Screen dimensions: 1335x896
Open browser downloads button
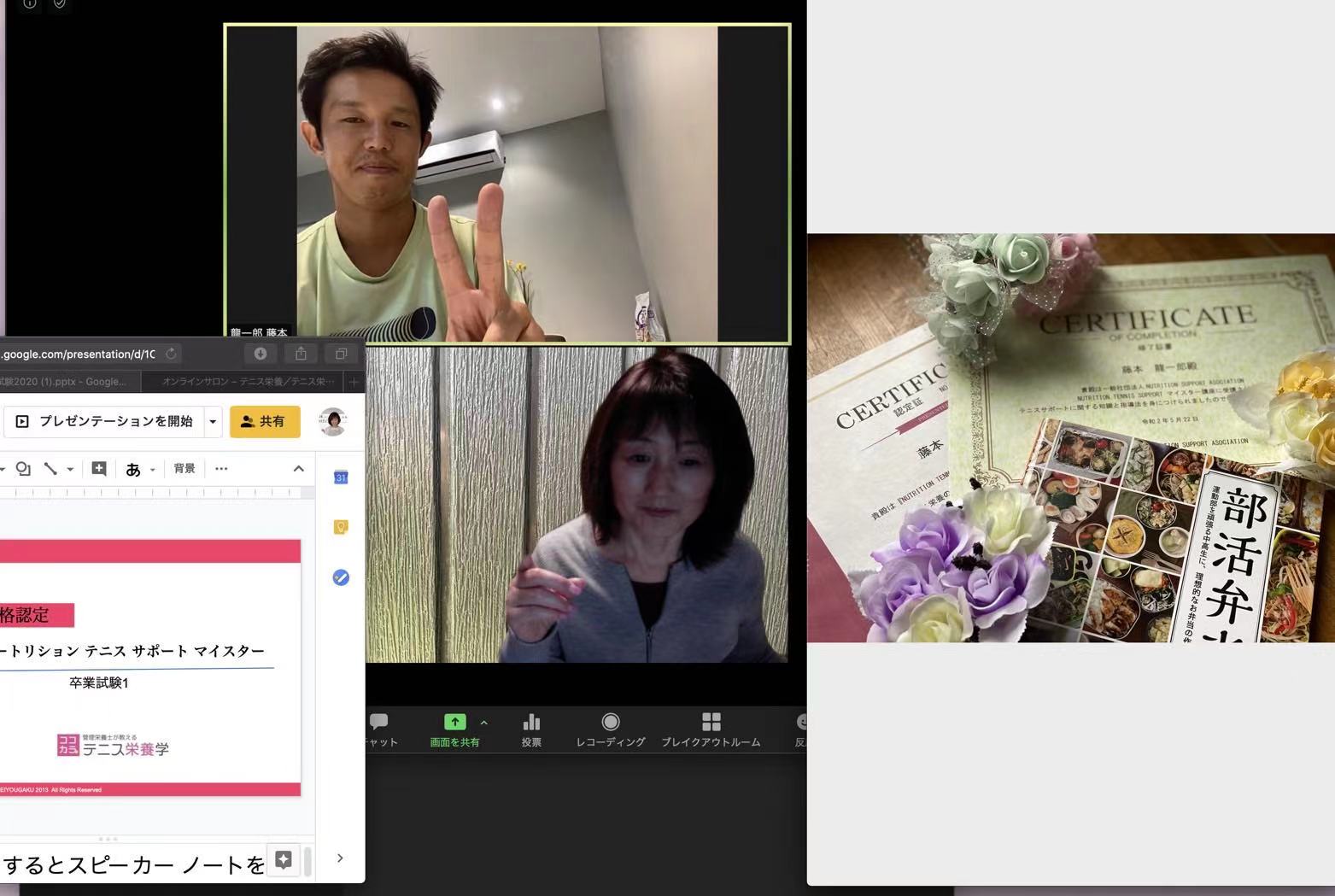coord(261,354)
